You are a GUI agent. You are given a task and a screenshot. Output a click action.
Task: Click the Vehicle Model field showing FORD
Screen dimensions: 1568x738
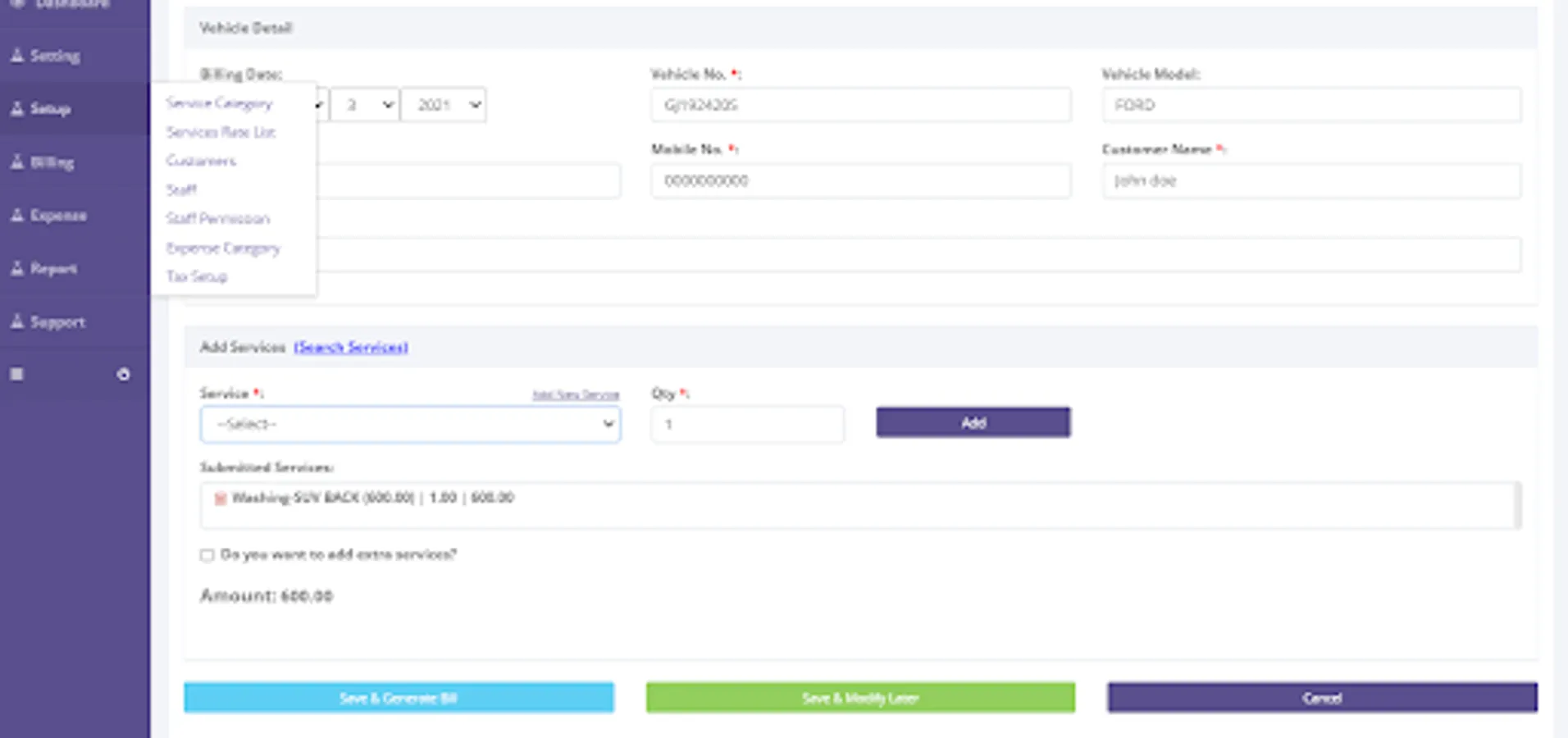pos(1311,105)
